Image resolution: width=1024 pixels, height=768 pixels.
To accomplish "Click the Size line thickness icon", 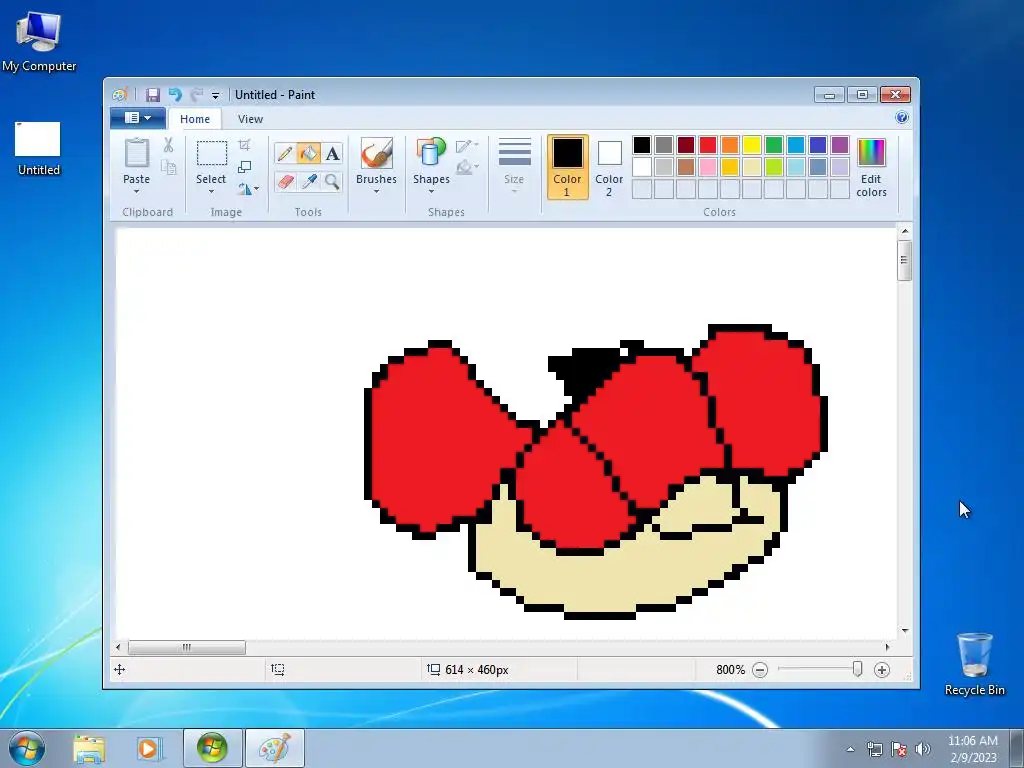I will click(x=515, y=153).
